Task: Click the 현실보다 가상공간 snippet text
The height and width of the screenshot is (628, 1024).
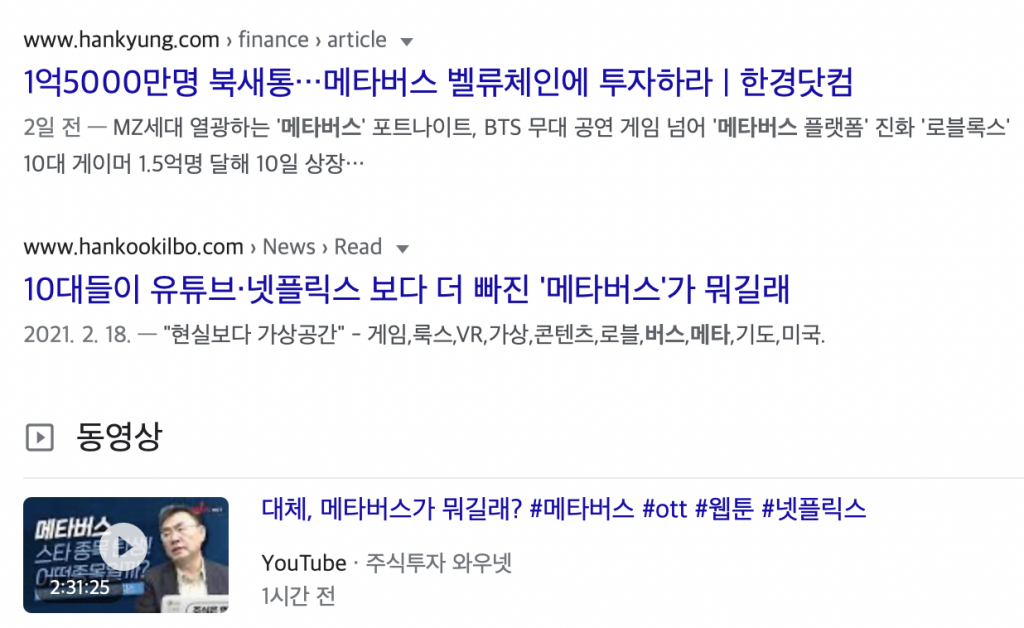Action: coord(253,335)
